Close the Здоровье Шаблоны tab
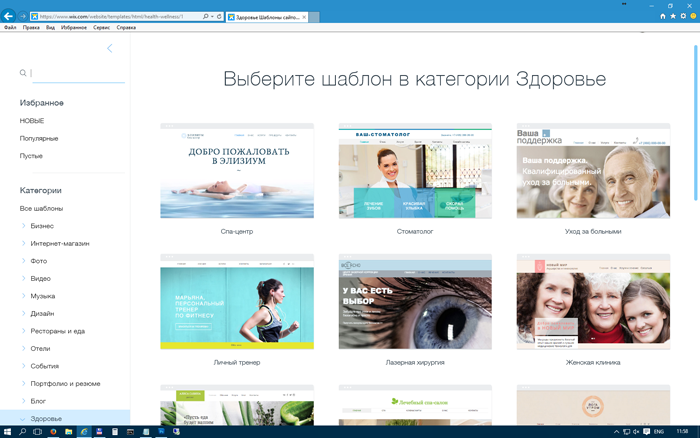 tap(304, 17)
